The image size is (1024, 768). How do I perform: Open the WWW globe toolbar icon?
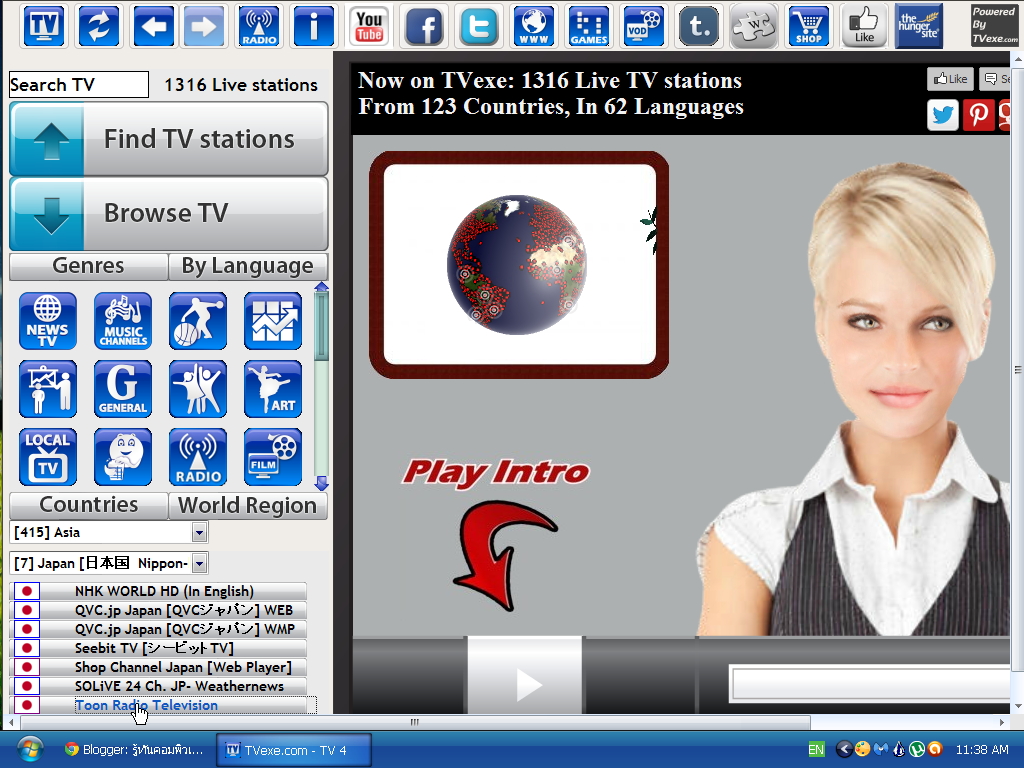[534, 26]
